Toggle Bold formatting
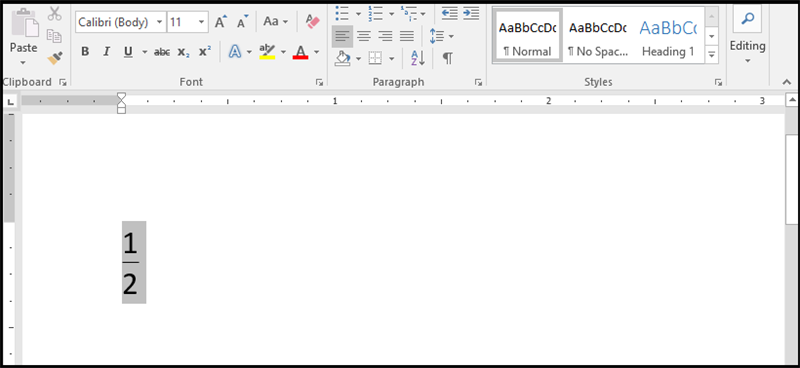Screen dimensions: 800x368 click(x=85, y=52)
